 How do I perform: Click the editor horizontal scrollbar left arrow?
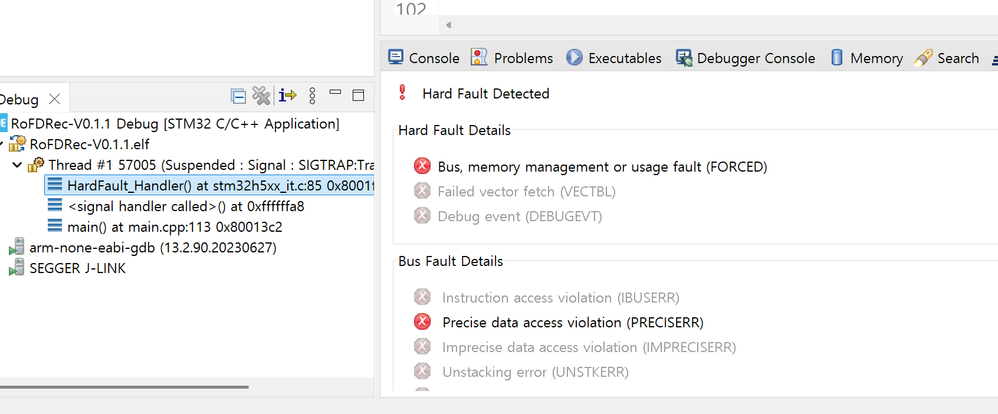448,24
